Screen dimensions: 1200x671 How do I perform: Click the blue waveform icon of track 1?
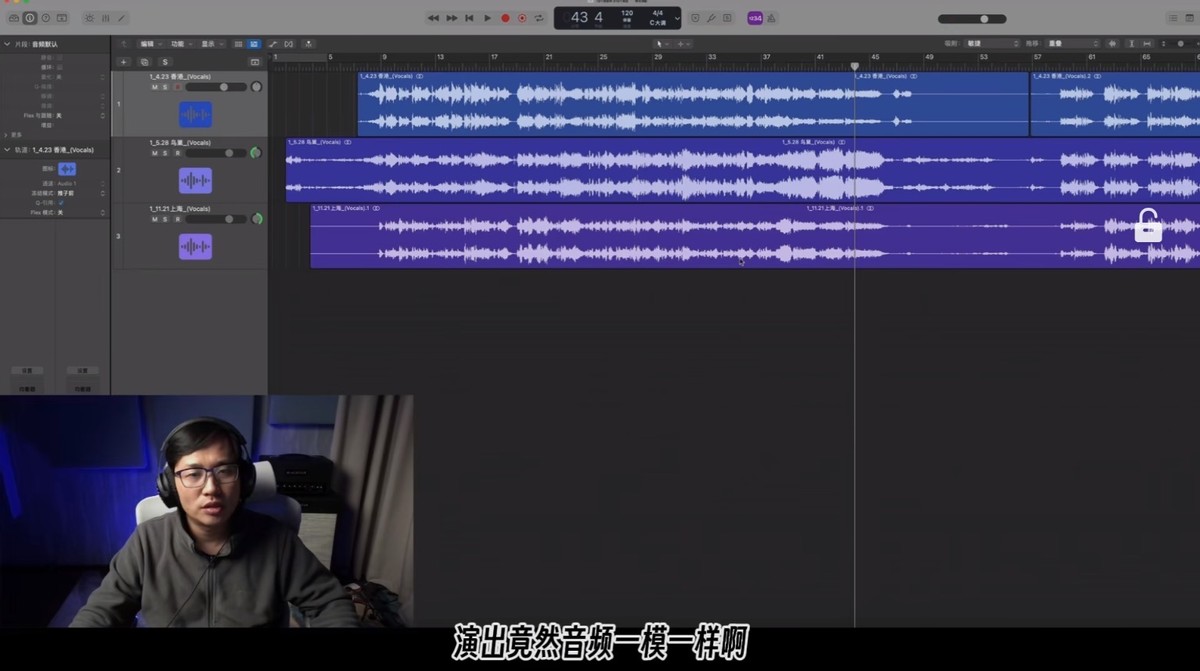(x=195, y=114)
